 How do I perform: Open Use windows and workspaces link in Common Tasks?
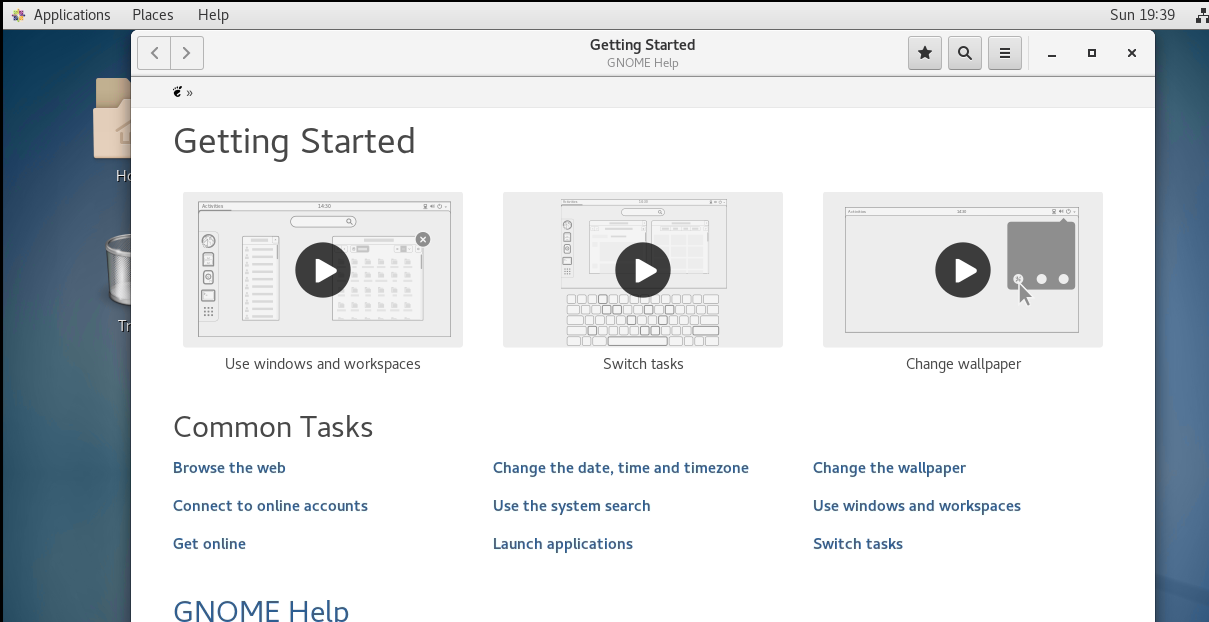(x=917, y=506)
